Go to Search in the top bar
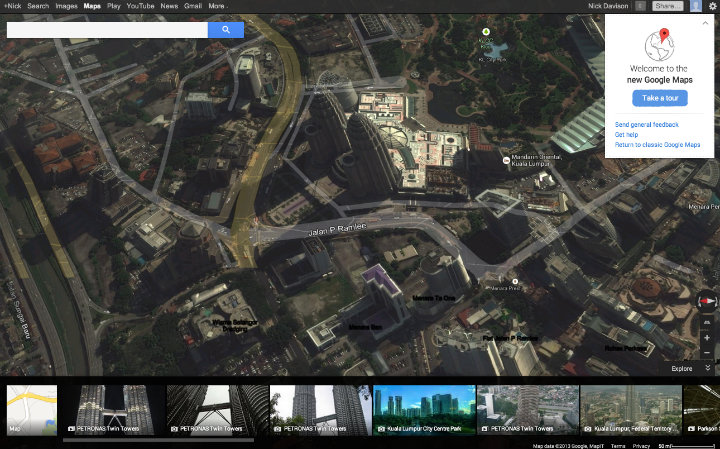Viewport: 720px width, 449px height. click(38, 6)
